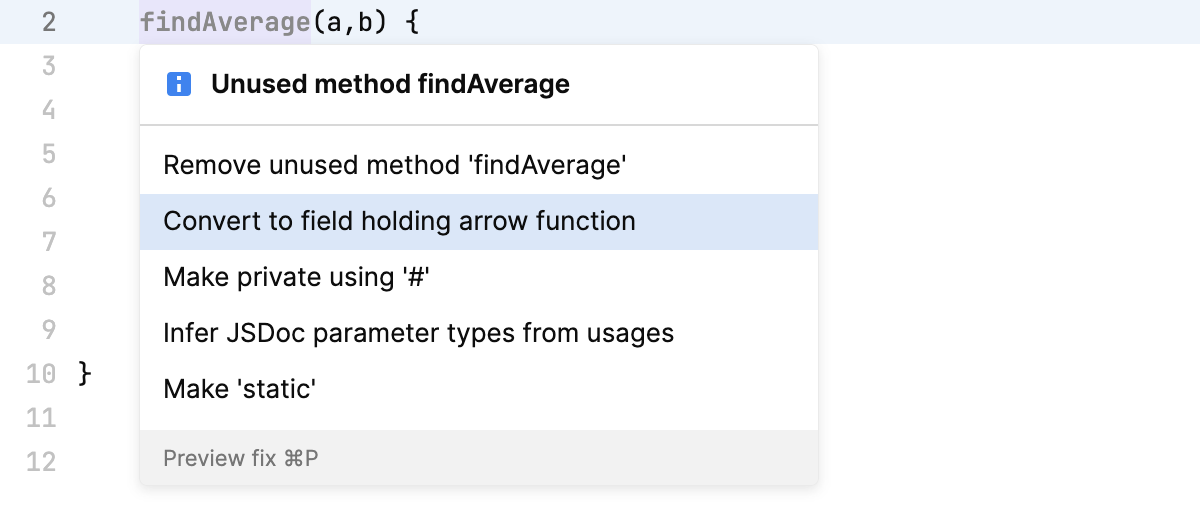Screen dimensions: 1200x520
Task: Click the Unused method findAverage heading
Action: click(x=390, y=85)
